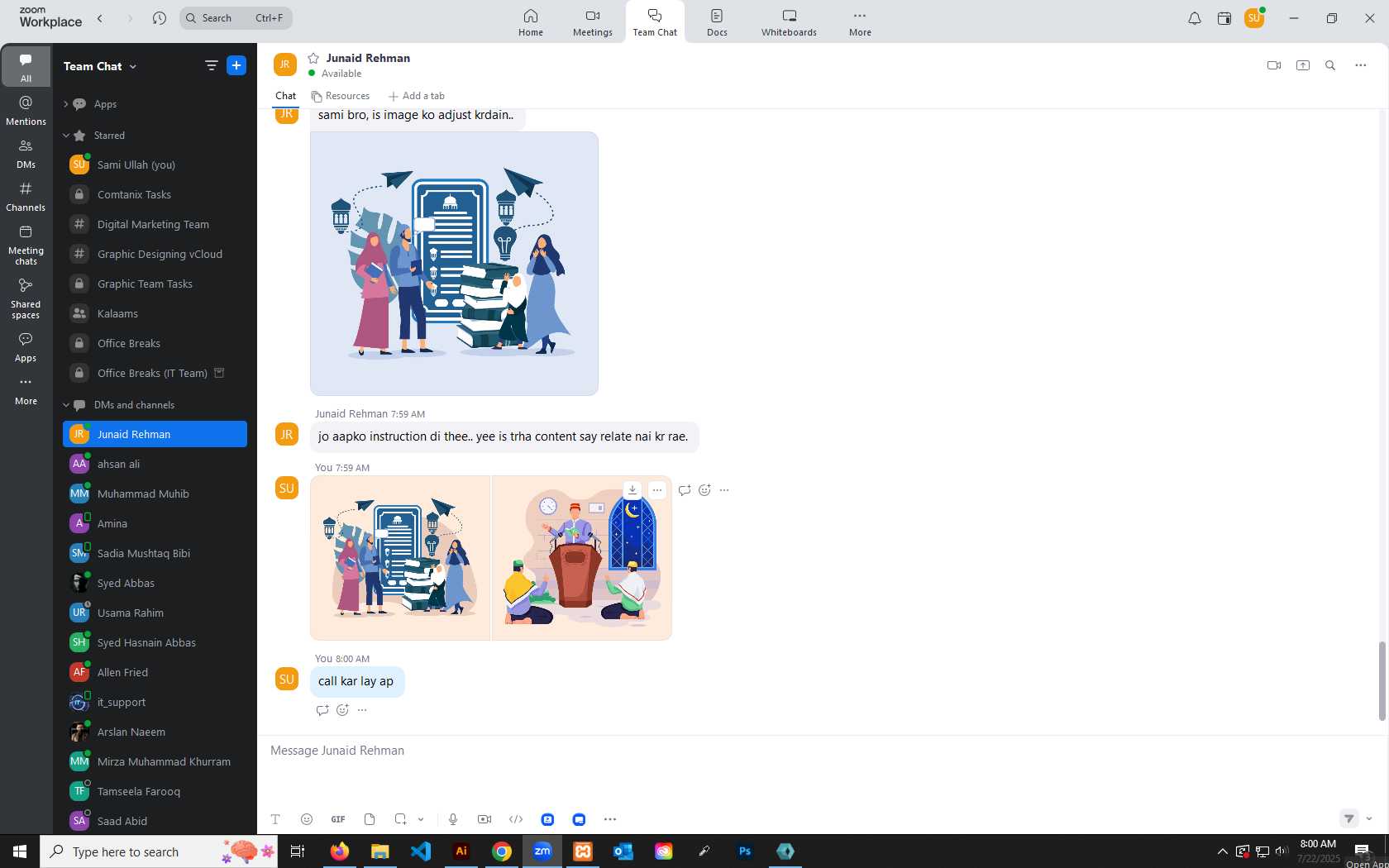The image size is (1389, 868).
Task: Open the screenshot options dropdown arrow
Action: [421, 819]
